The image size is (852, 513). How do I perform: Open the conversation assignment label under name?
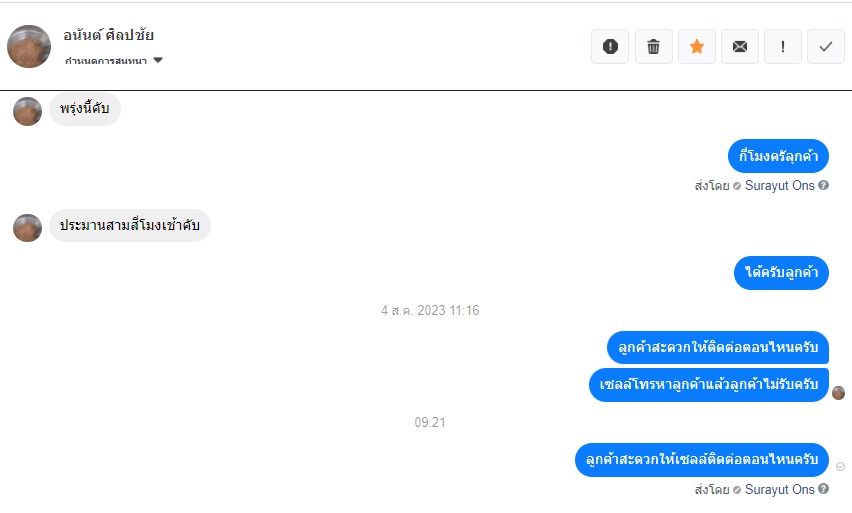click(106, 61)
